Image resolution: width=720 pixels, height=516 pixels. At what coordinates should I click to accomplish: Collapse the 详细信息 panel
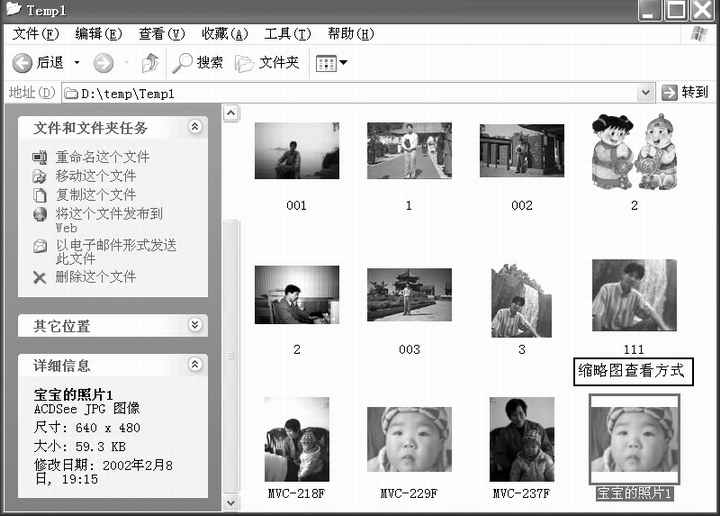point(195,365)
